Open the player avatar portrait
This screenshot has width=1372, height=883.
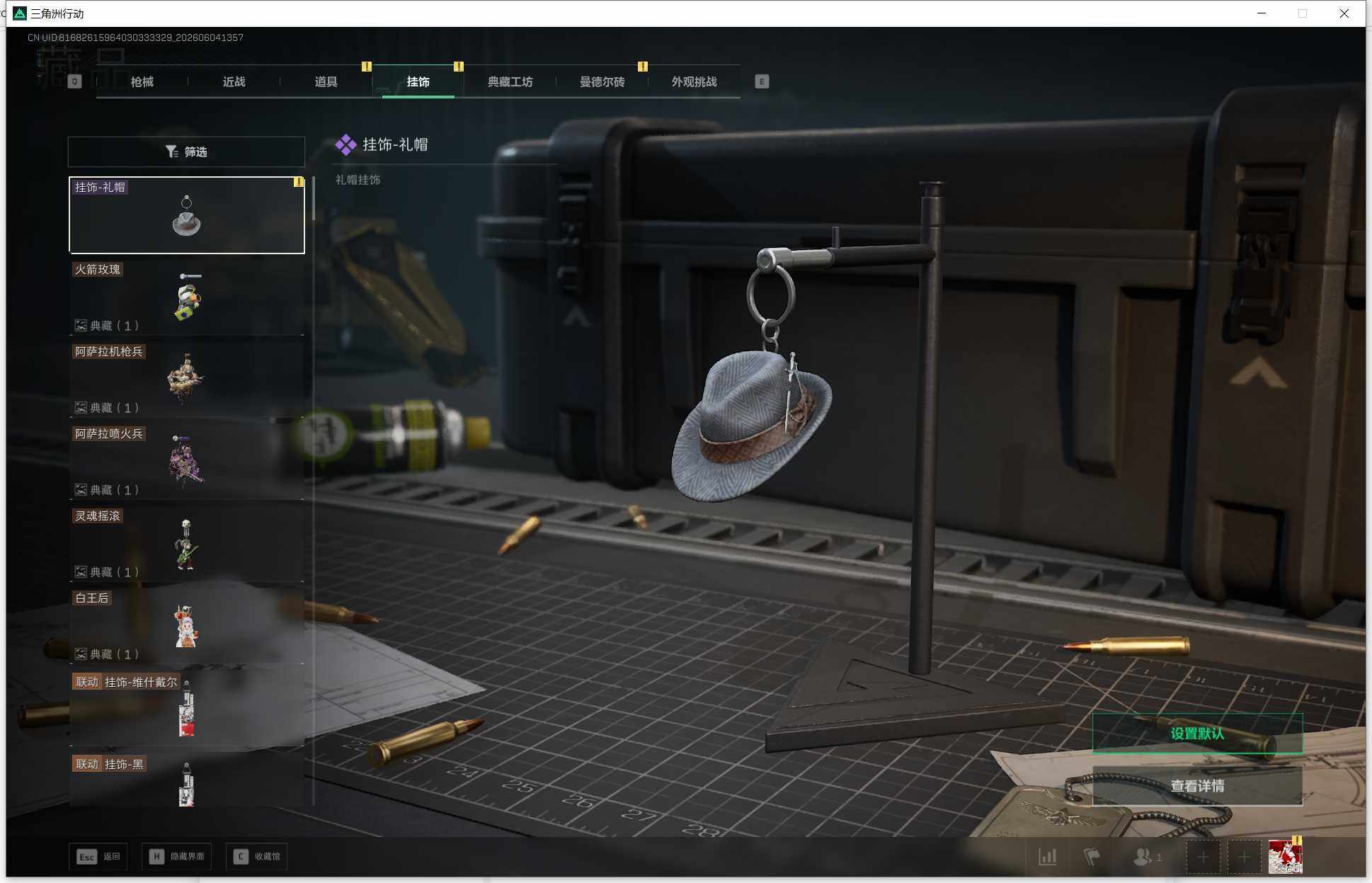(1285, 857)
